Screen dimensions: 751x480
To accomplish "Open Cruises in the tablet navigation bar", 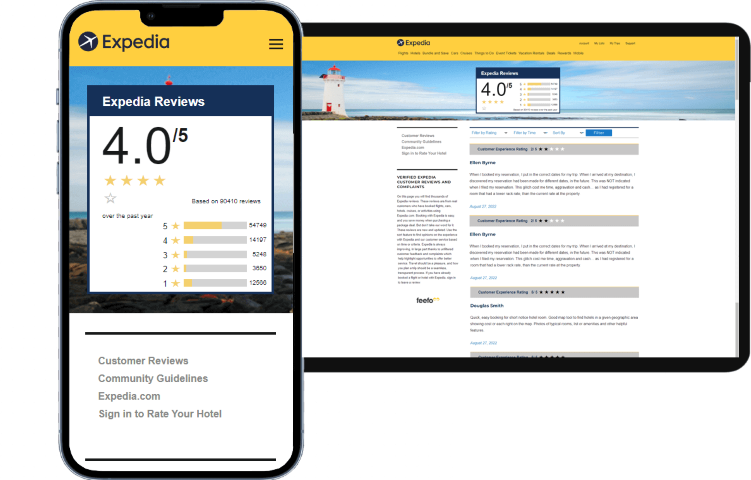I will (466, 53).
